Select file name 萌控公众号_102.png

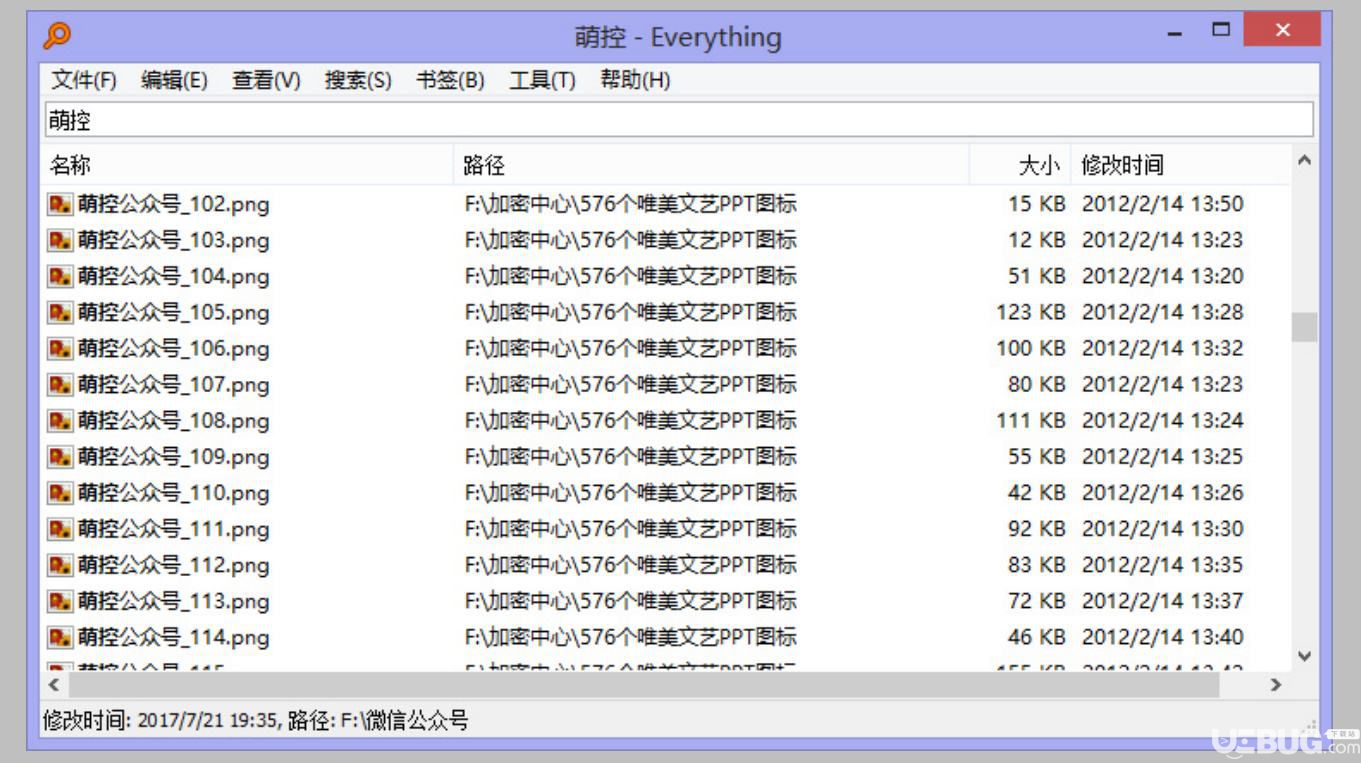click(174, 205)
